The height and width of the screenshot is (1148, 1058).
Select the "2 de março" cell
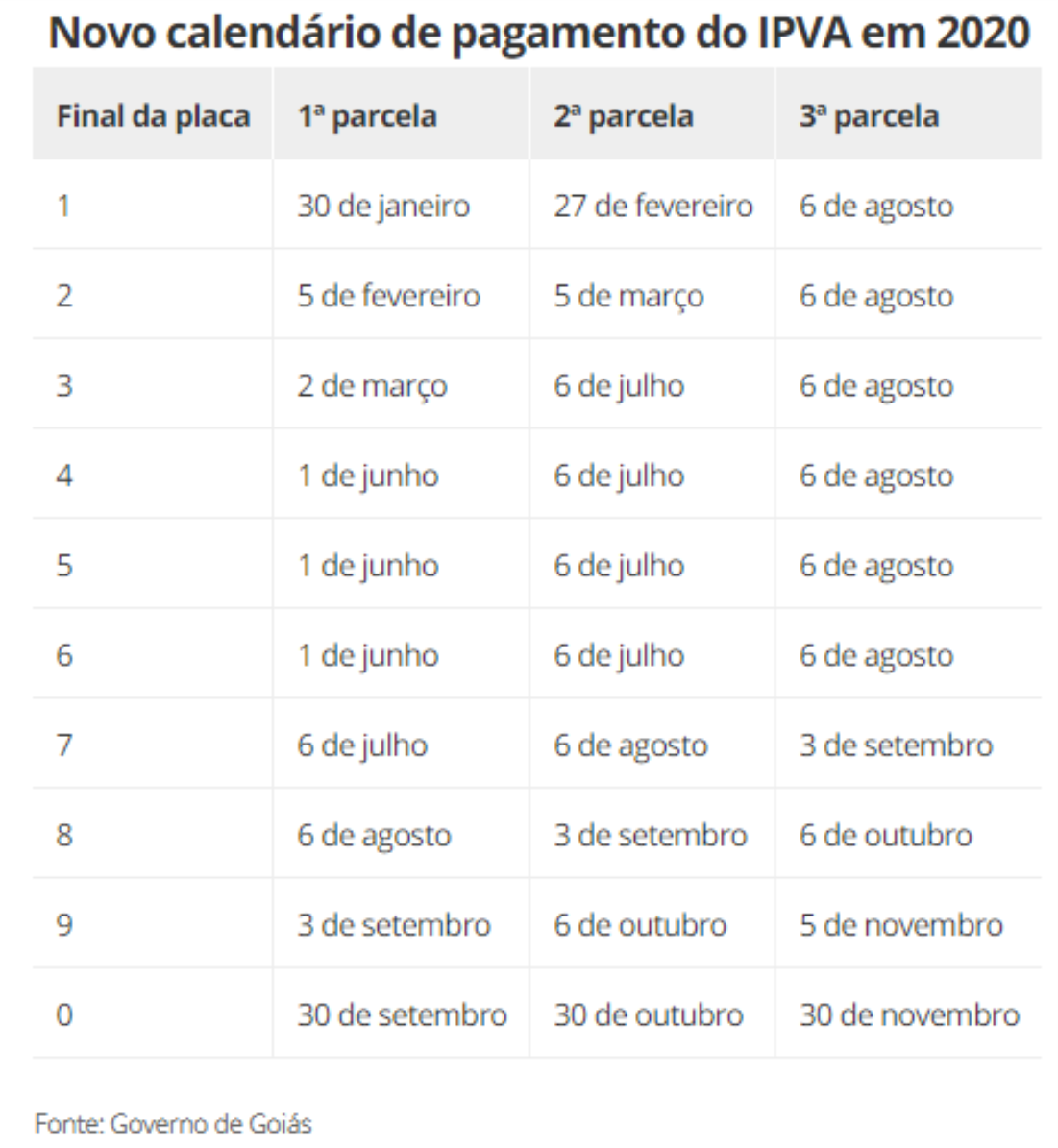tap(372, 386)
